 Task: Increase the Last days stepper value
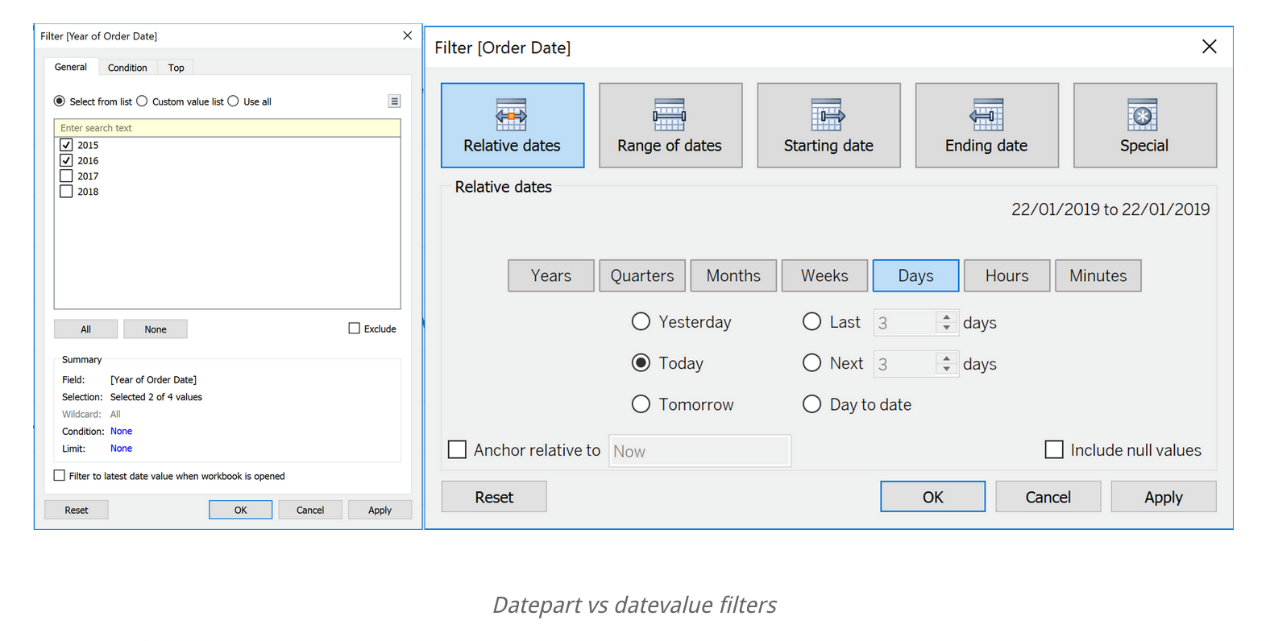tap(946, 317)
